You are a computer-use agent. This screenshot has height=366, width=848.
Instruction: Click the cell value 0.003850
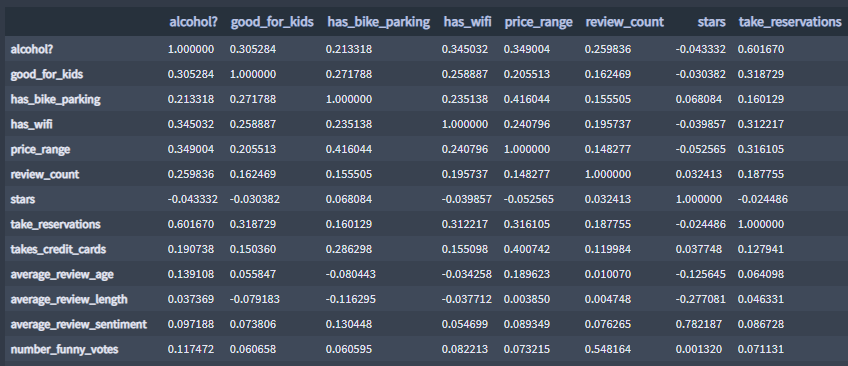click(x=527, y=299)
